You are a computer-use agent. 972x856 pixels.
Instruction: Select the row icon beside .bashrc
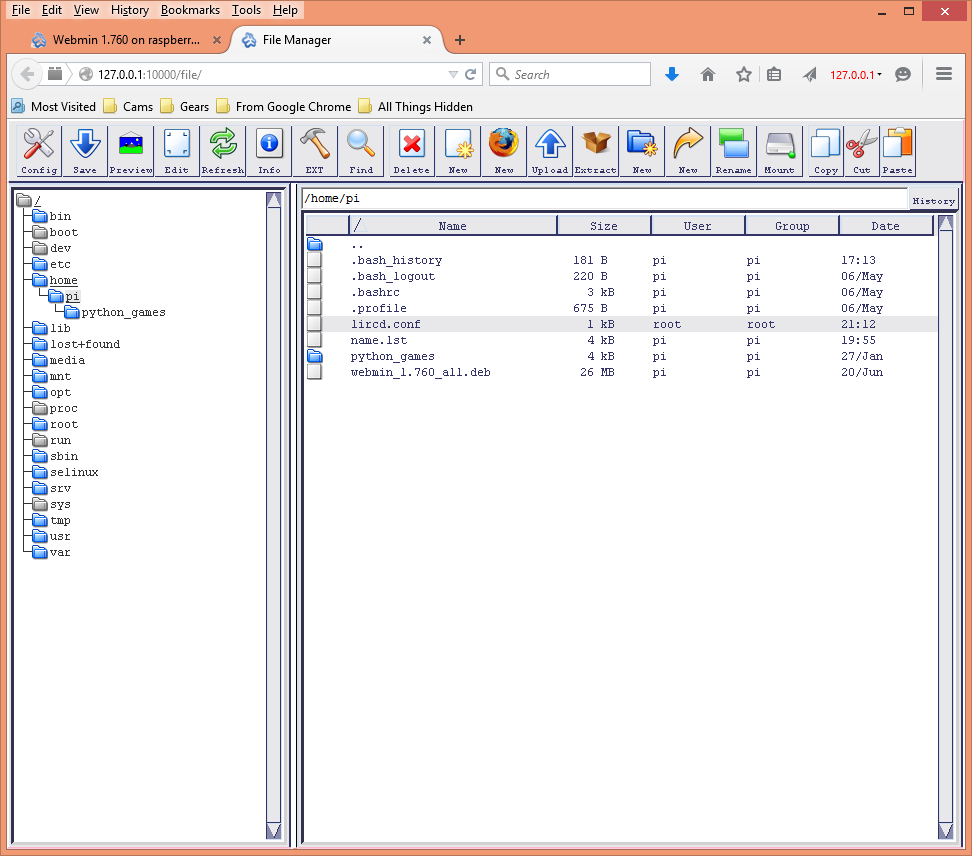pos(314,292)
